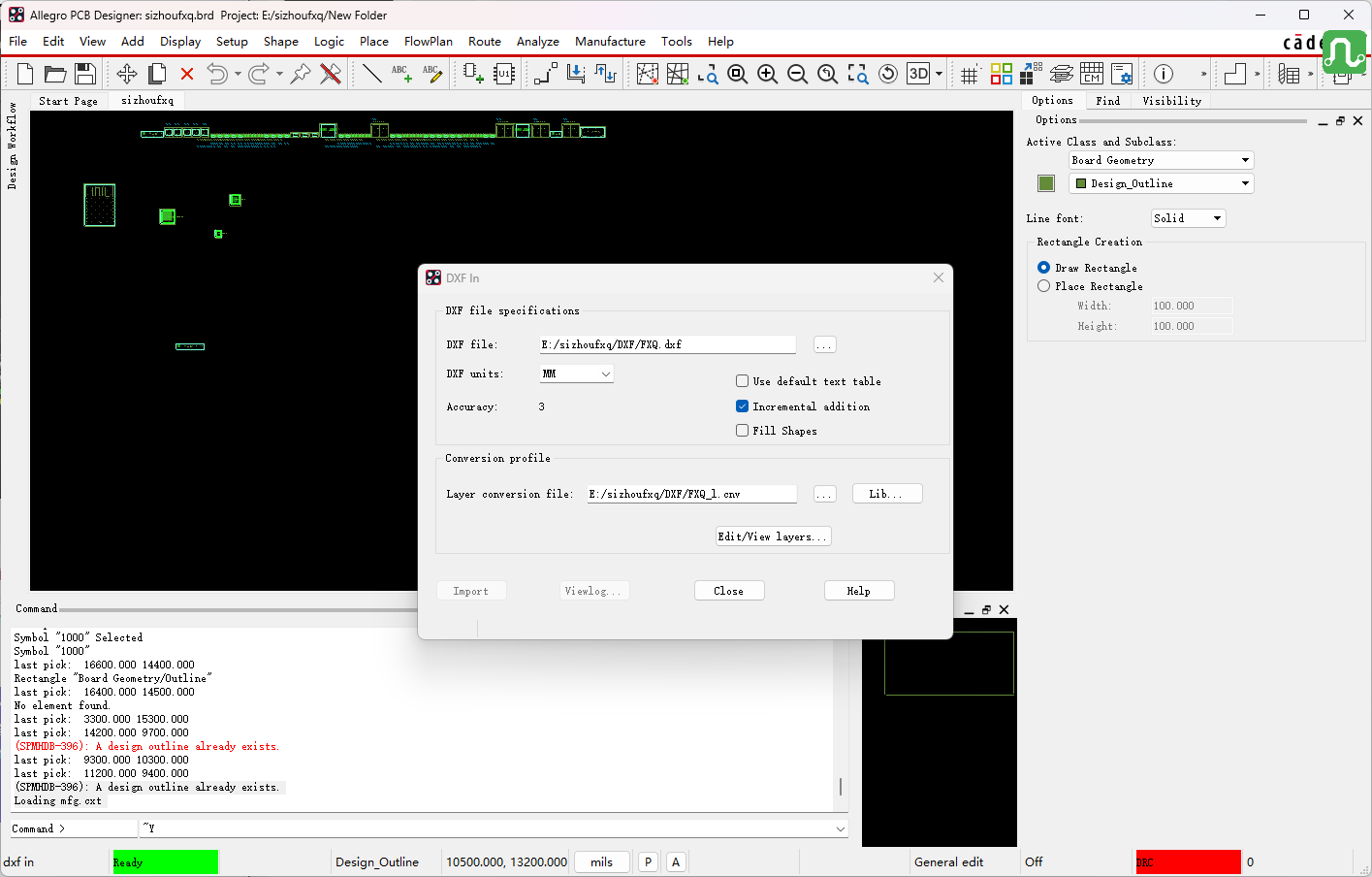
Task: Open the Color settings four-squares icon
Action: pyautogui.click(x=1002, y=74)
